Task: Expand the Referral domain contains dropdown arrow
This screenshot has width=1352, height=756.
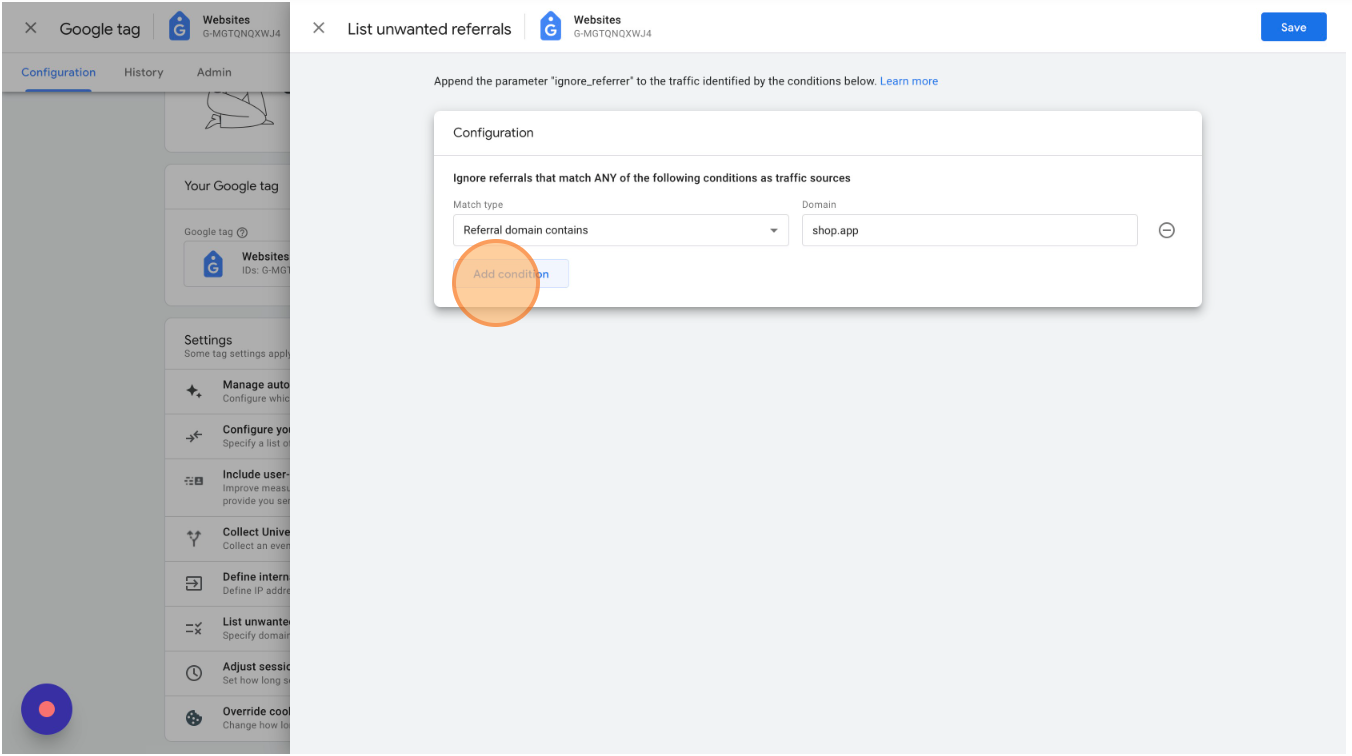Action: click(773, 231)
